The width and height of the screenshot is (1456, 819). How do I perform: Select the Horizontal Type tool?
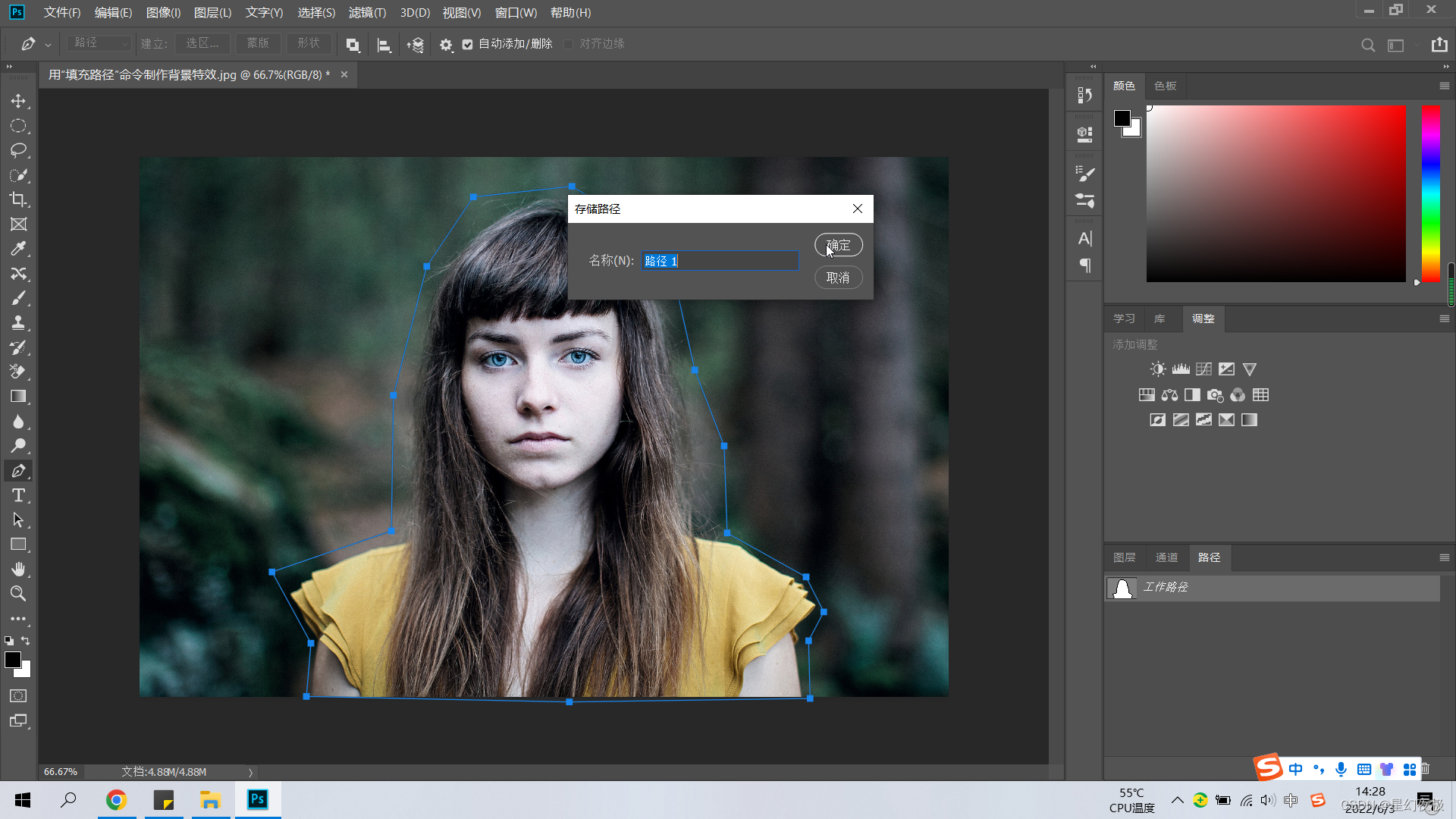coord(18,495)
